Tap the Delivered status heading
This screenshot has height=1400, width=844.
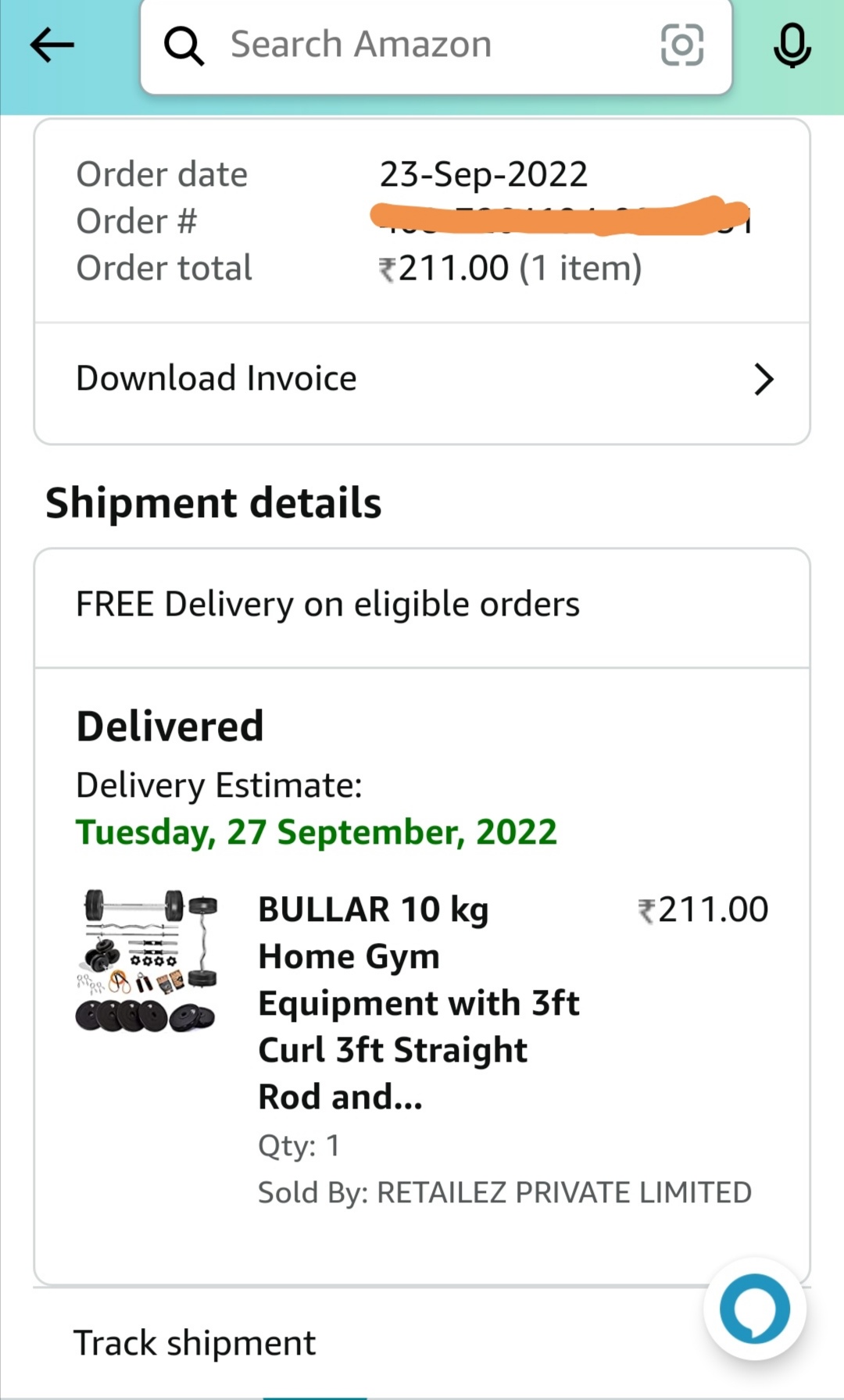170,727
